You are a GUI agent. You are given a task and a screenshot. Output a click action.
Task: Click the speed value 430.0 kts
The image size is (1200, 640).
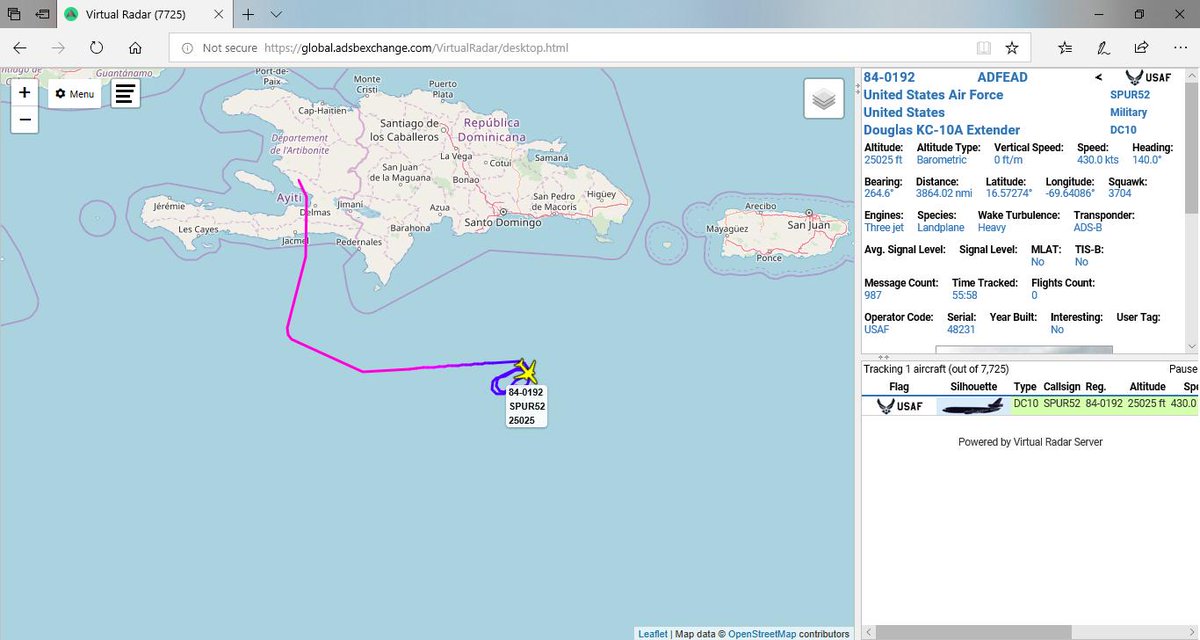click(x=1097, y=160)
